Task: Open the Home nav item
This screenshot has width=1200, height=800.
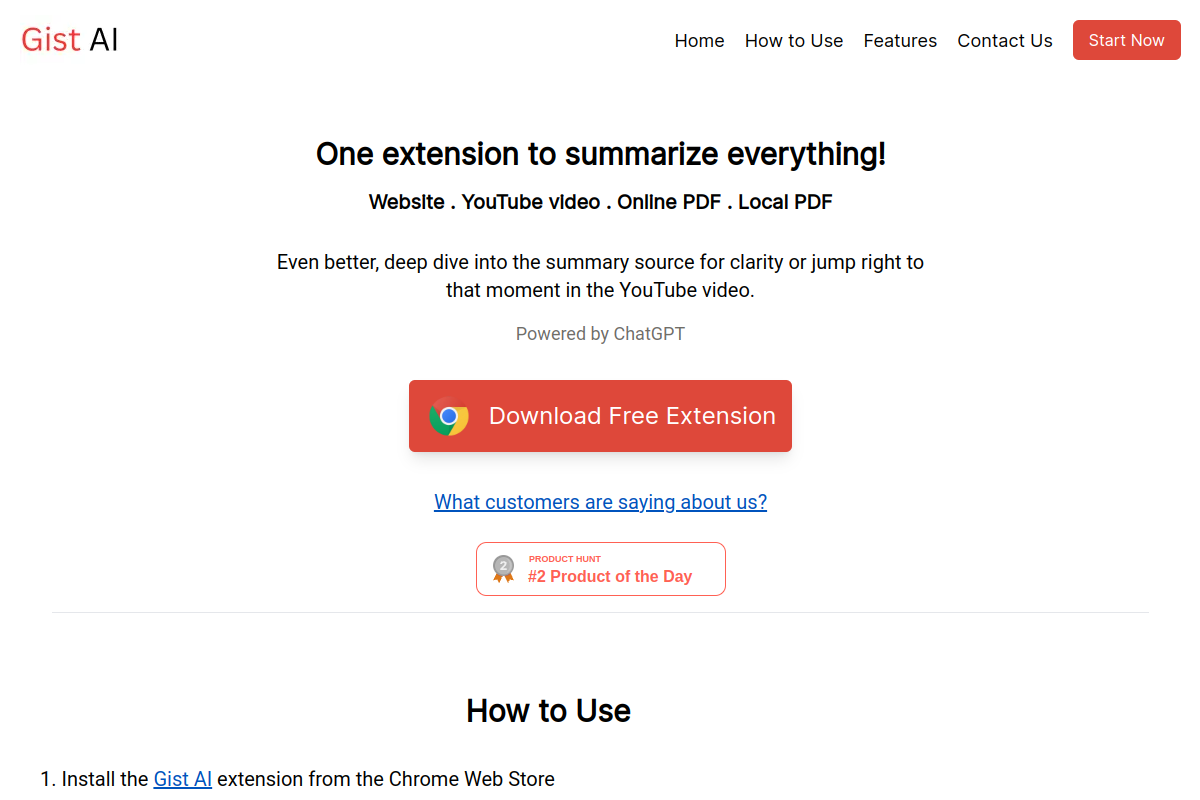Action: click(699, 41)
